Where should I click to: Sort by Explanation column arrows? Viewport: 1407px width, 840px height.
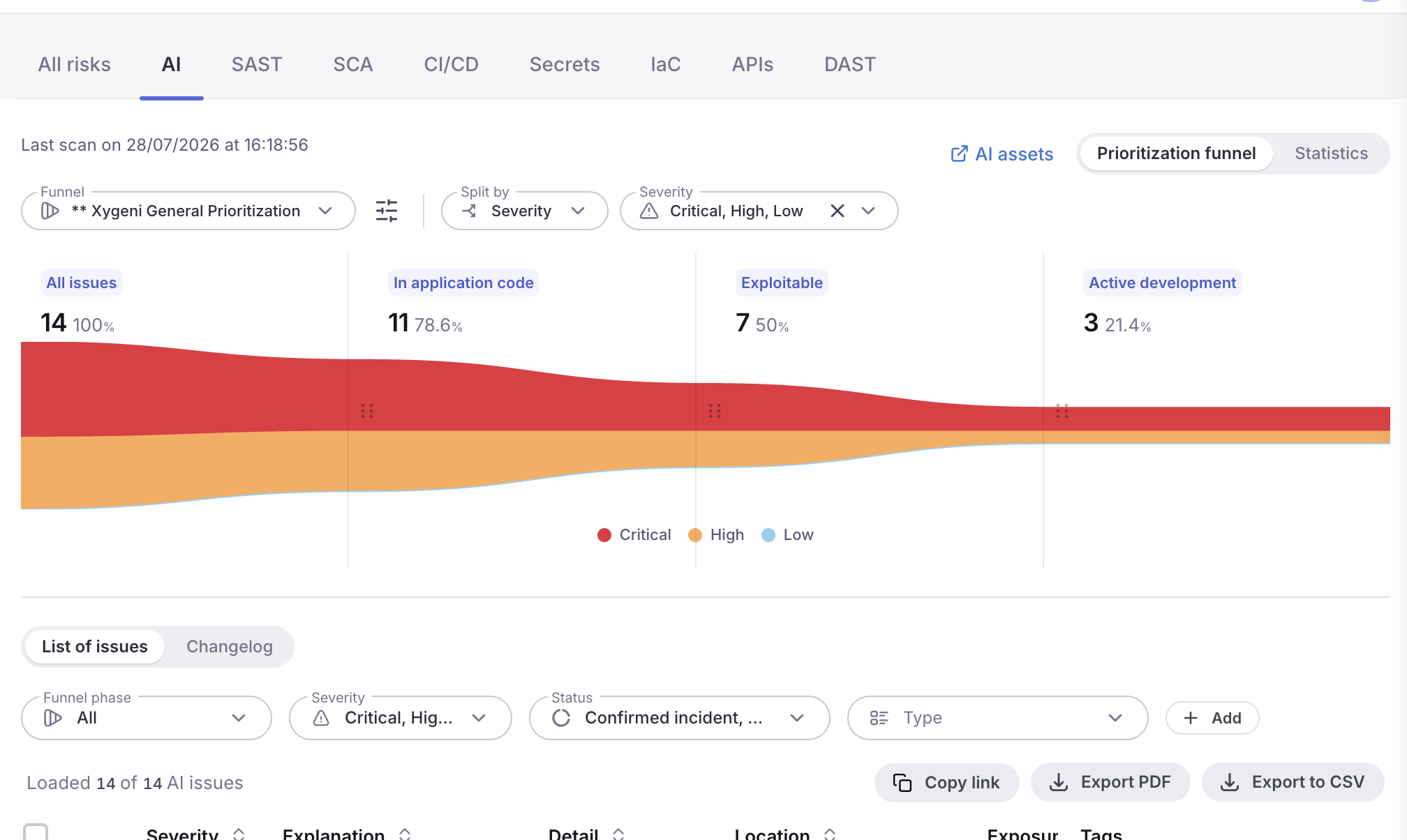click(405, 834)
